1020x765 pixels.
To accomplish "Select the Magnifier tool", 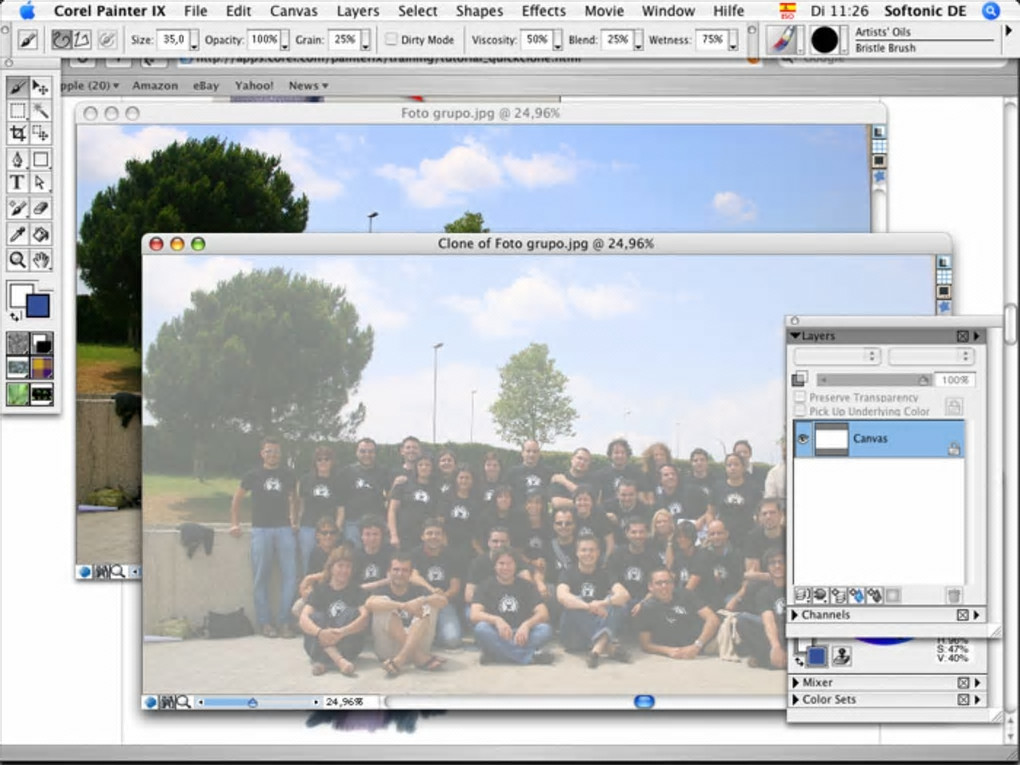I will point(18,260).
